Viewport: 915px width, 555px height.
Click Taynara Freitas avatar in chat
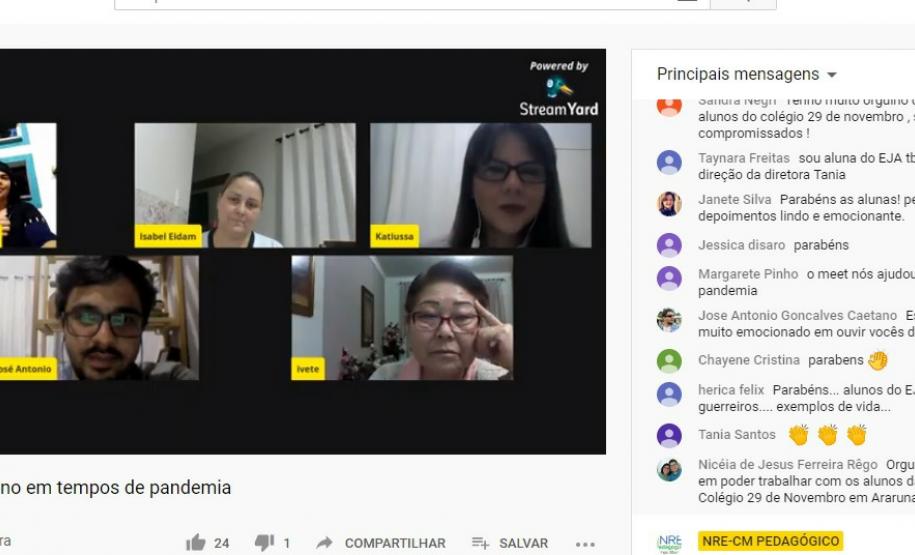[x=669, y=162]
